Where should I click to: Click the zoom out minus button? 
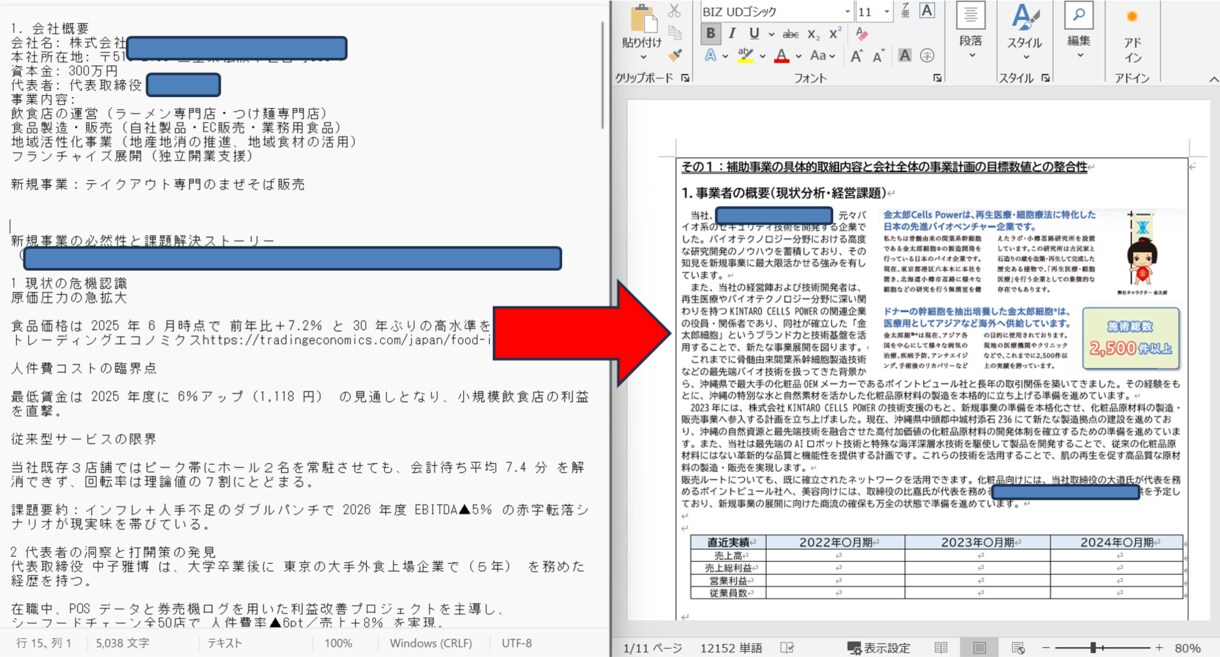(x=1046, y=648)
